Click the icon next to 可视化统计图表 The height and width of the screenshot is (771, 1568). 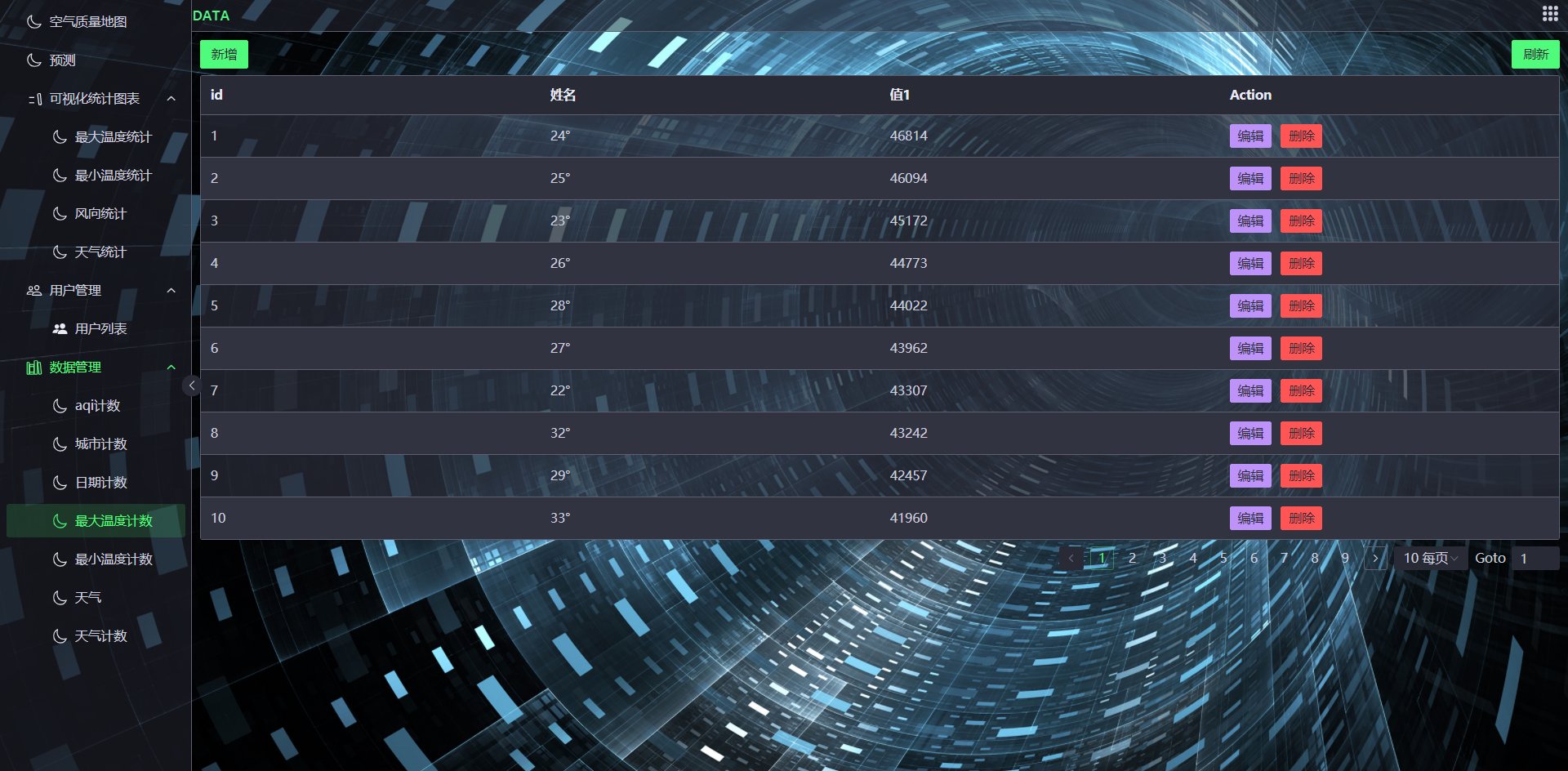[x=34, y=99]
